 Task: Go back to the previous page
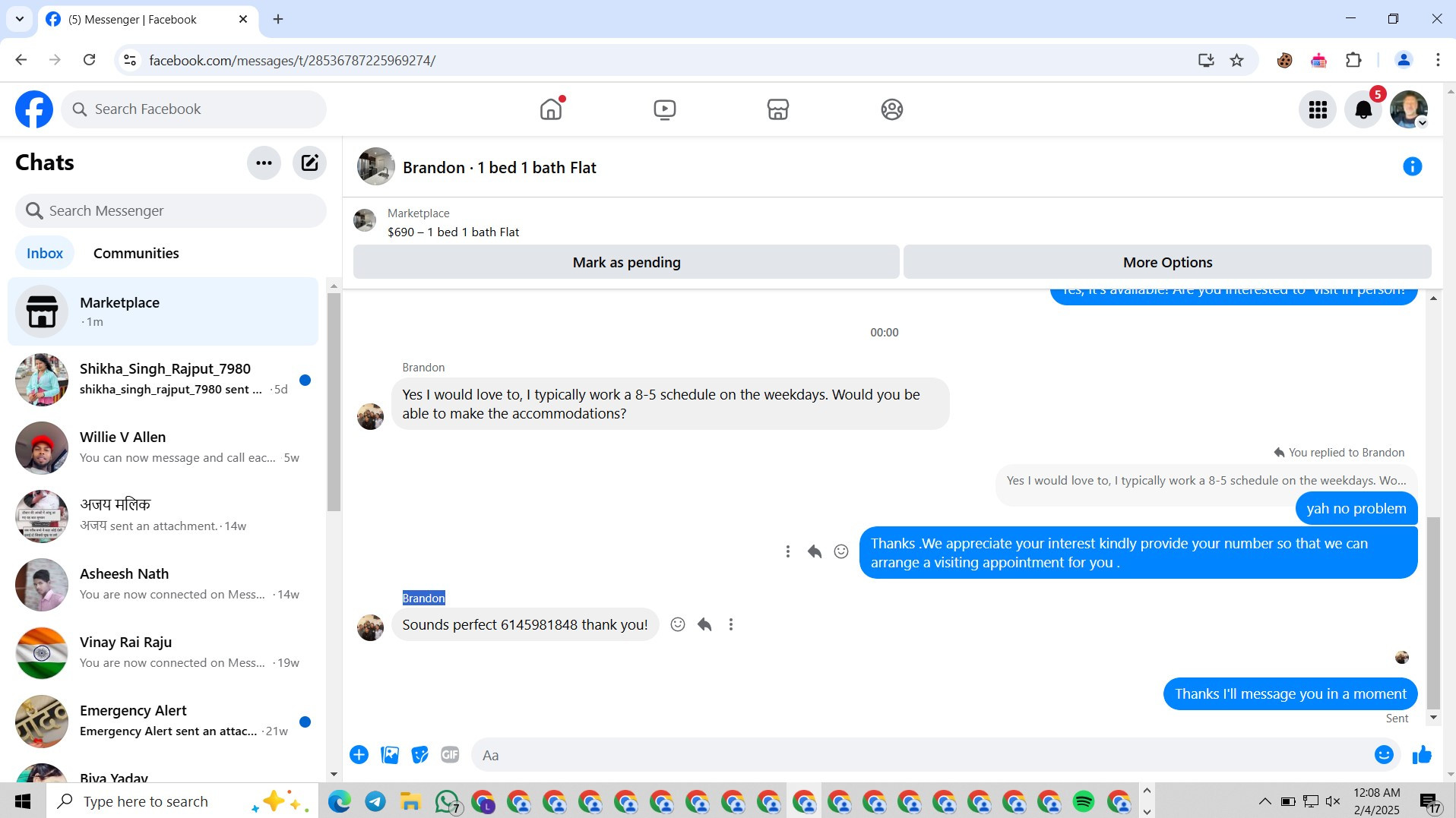[21, 60]
